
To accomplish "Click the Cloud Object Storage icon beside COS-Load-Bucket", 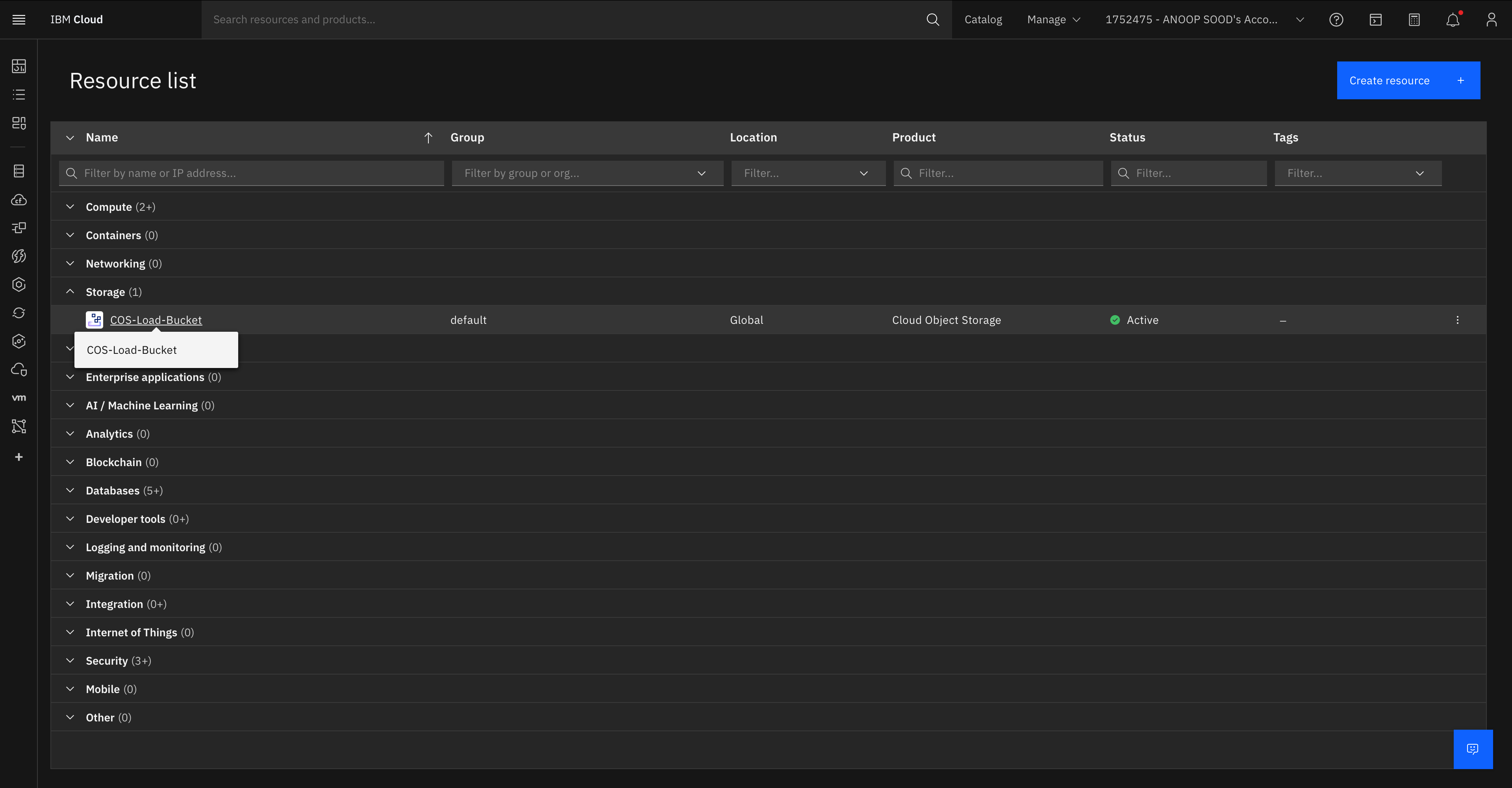I will pos(94,320).
